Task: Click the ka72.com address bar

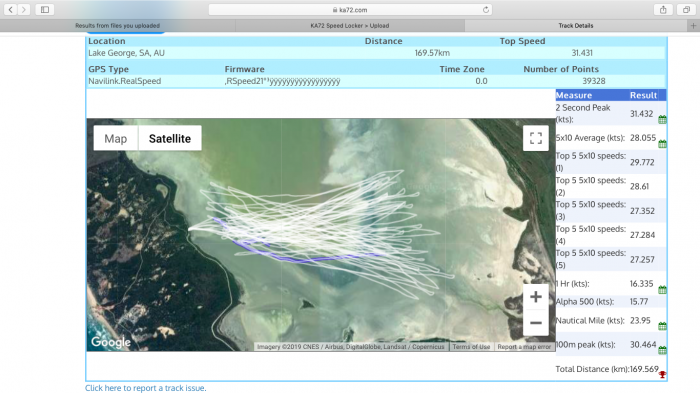Action: tap(350, 9)
